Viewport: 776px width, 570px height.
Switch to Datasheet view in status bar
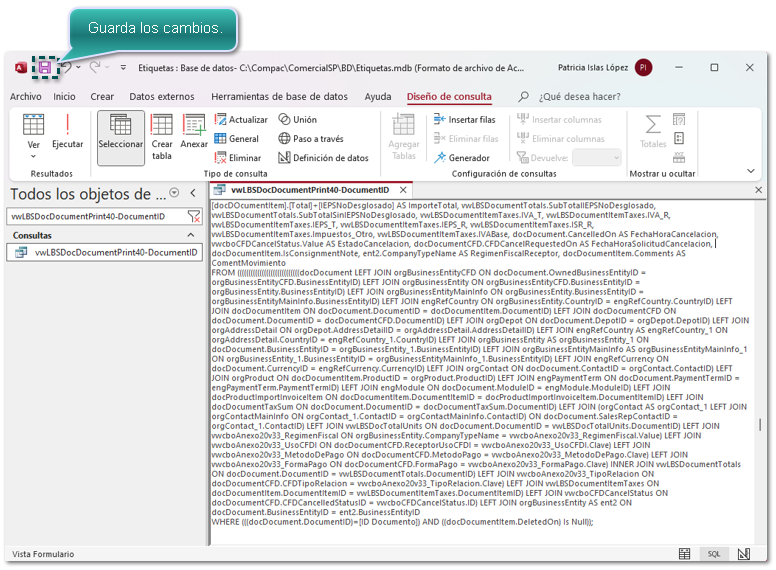click(684, 554)
